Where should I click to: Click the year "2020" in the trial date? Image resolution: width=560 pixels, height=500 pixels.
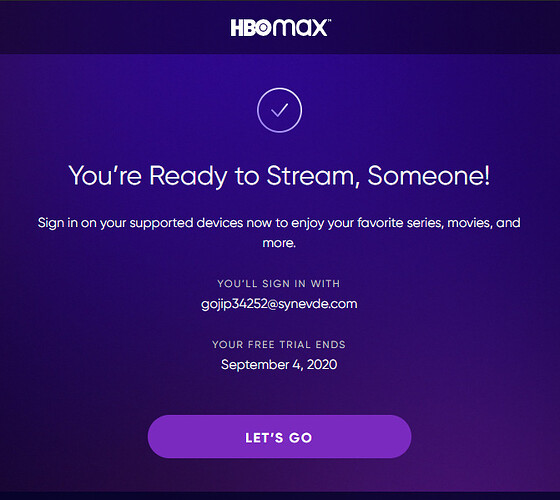[x=322, y=364]
